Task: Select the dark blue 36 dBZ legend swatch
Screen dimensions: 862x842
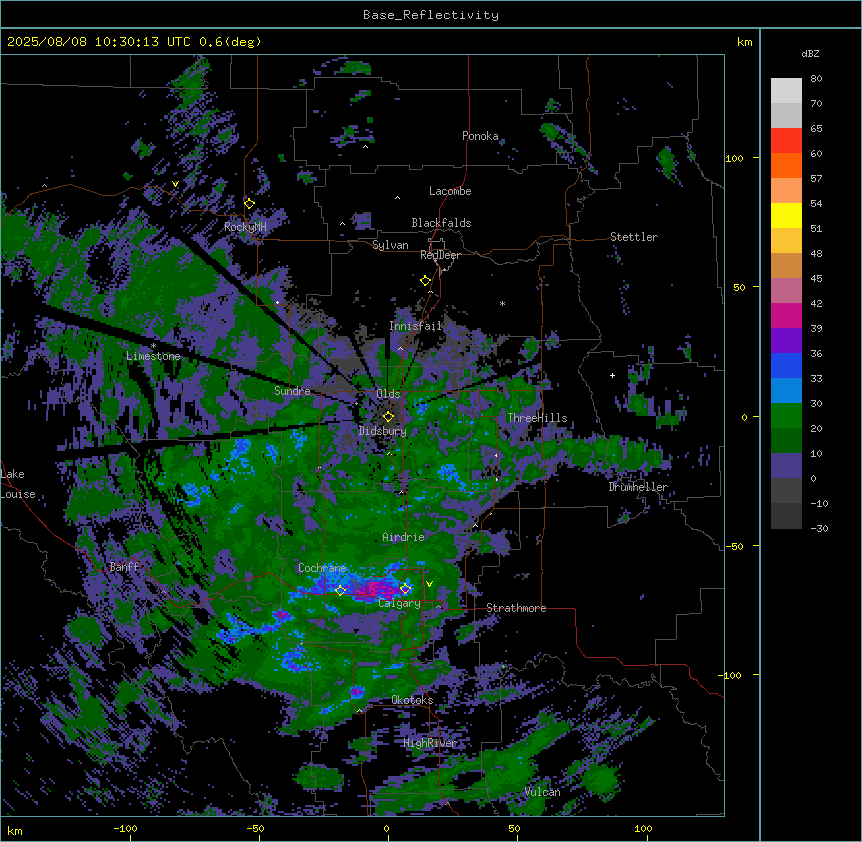Action: coord(786,365)
